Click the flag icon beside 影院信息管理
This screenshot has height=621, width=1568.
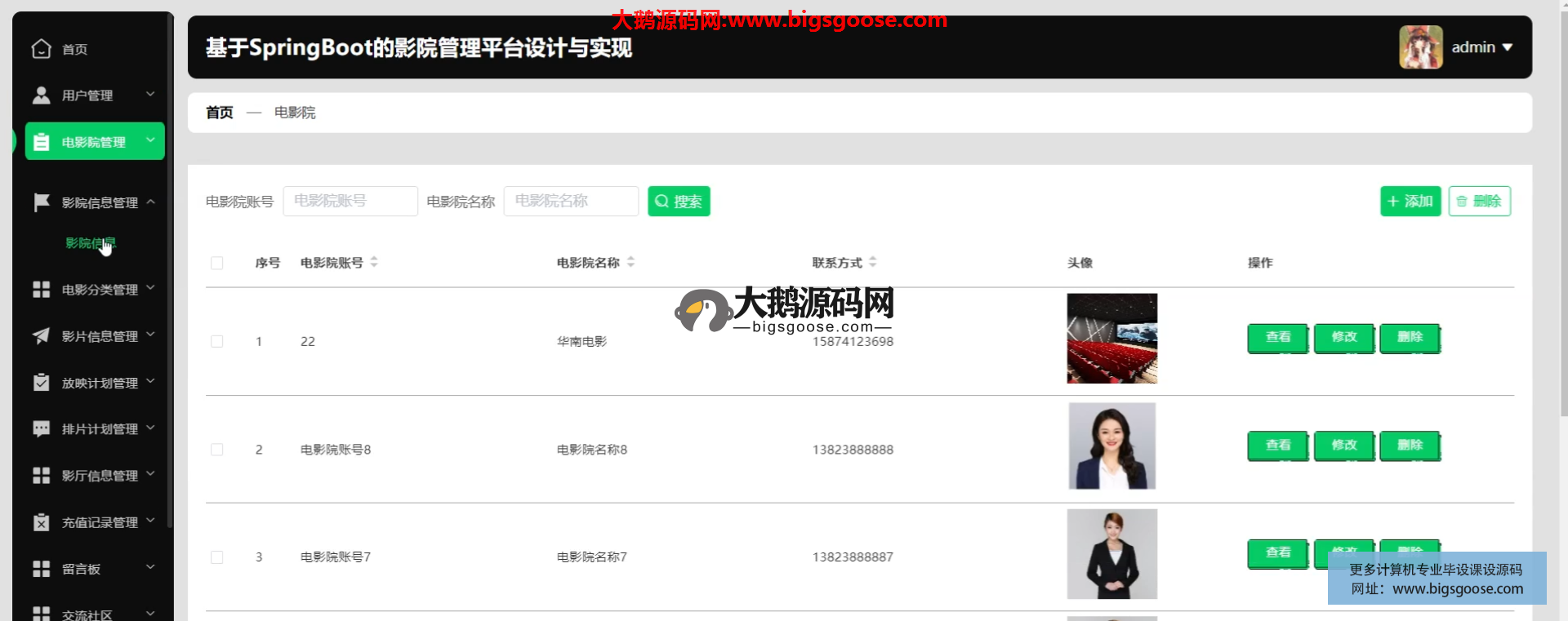(41, 202)
